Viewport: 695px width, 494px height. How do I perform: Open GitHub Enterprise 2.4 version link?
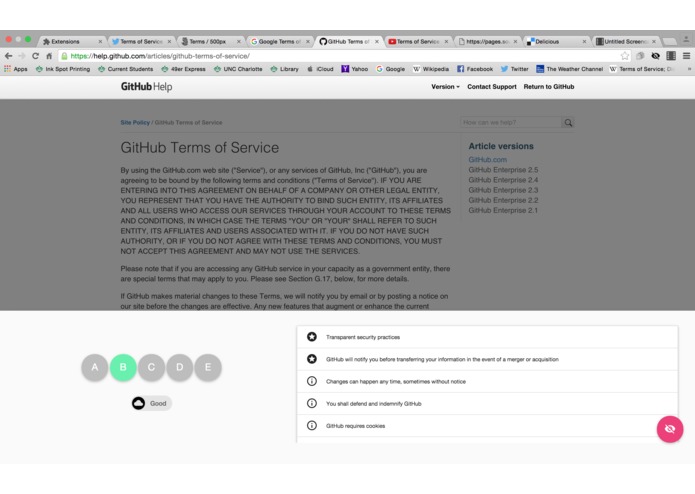[x=503, y=180]
